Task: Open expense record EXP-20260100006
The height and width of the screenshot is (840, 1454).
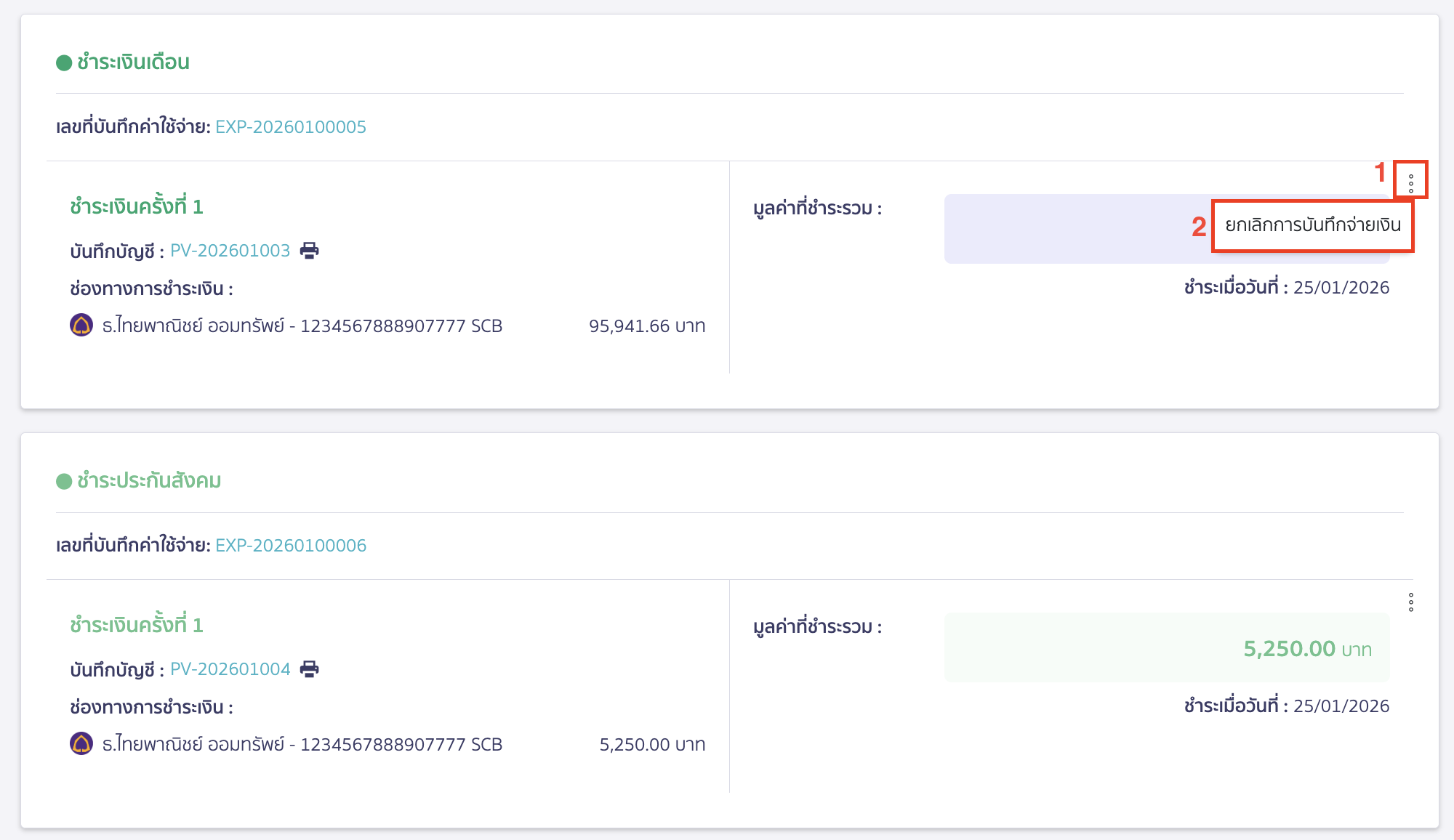Action: 291,546
